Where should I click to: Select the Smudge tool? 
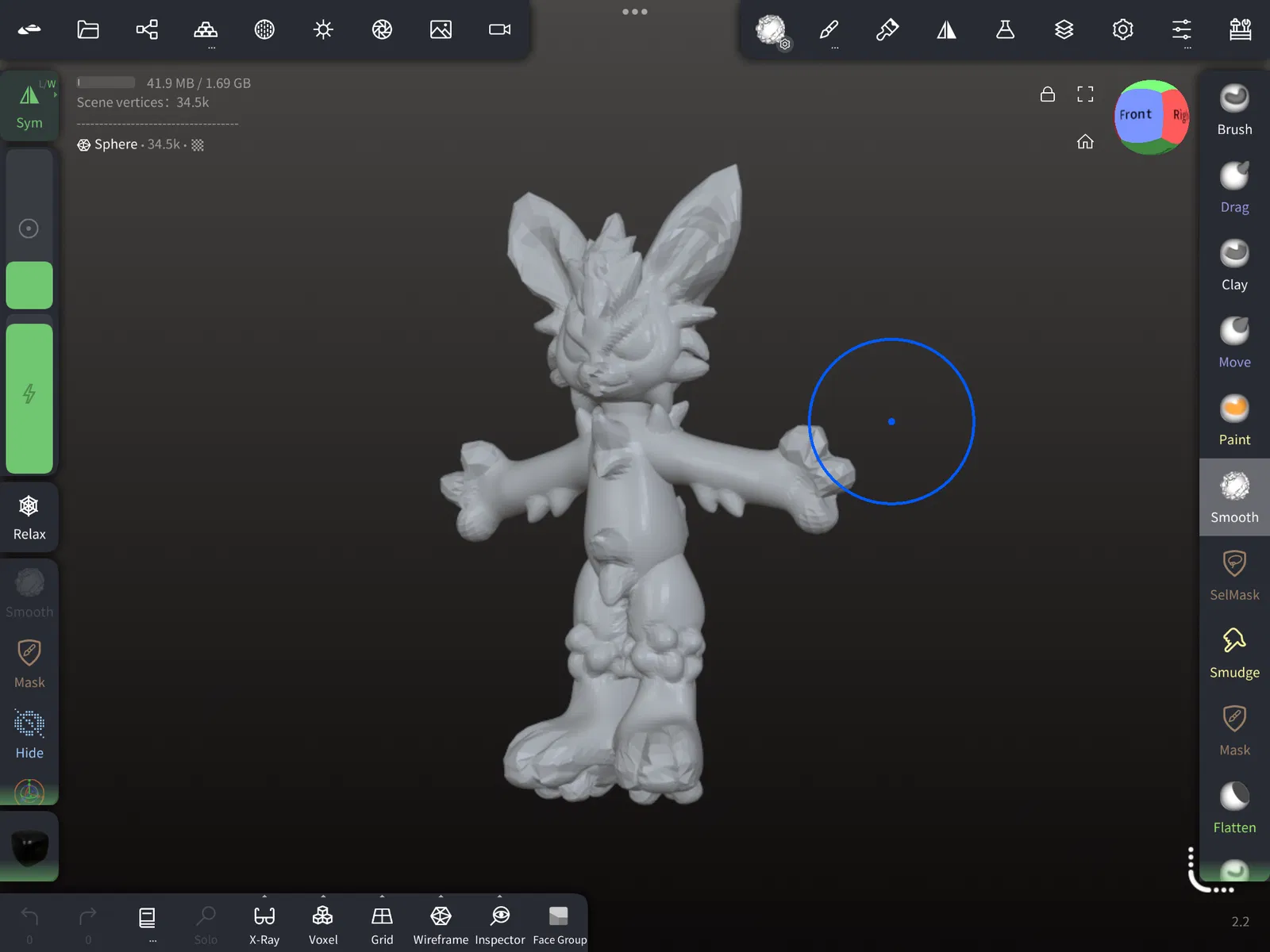coord(1234,653)
